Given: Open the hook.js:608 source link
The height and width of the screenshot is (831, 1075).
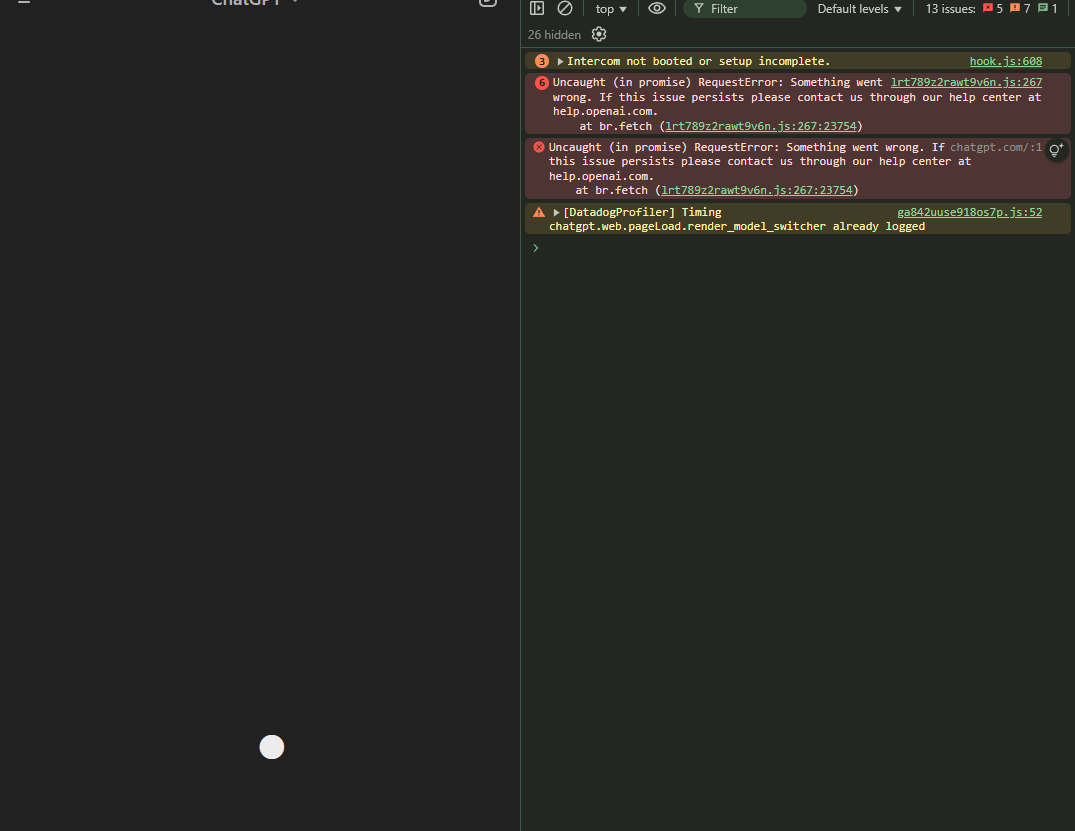Looking at the screenshot, I should (x=1005, y=61).
